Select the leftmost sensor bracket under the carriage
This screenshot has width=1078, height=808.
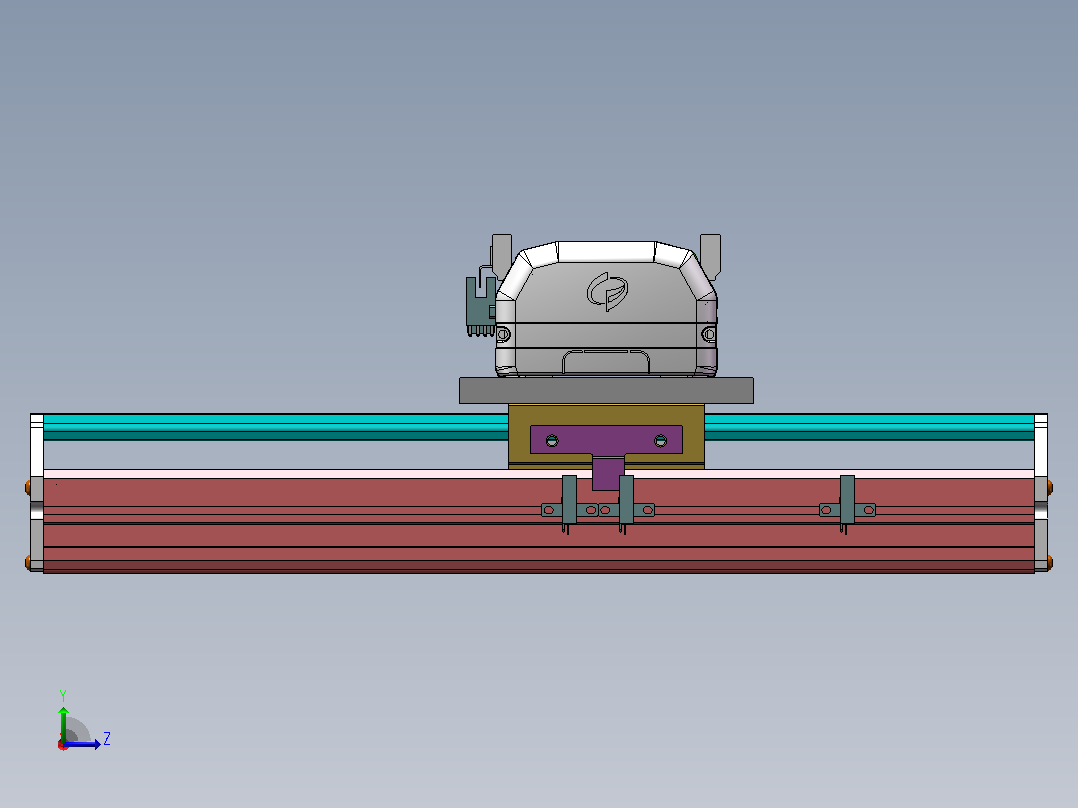point(569,505)
